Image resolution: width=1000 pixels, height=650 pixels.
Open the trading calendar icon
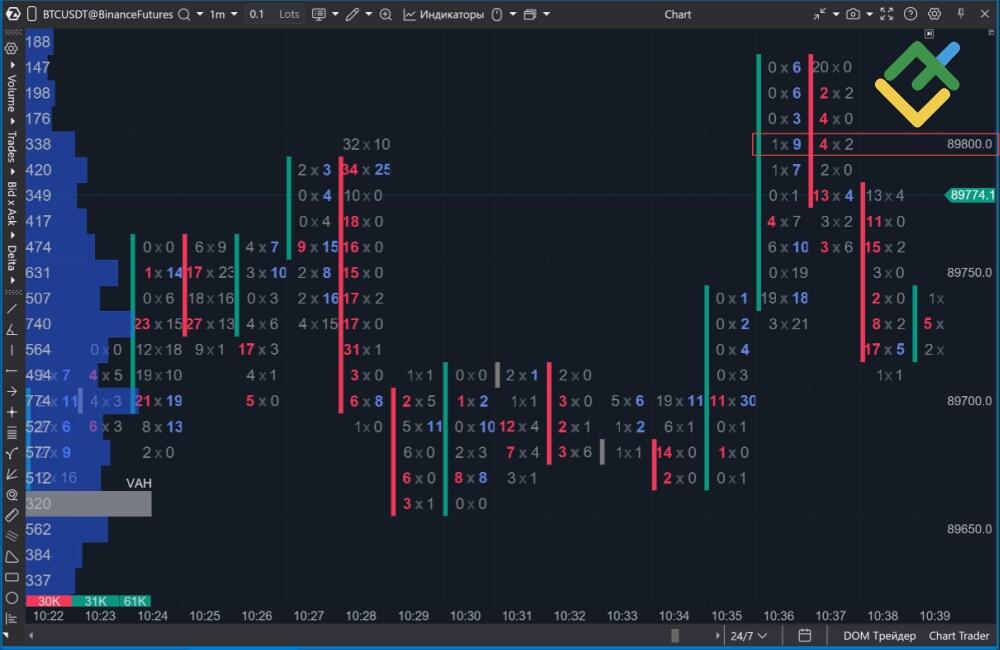click(806, 635)
